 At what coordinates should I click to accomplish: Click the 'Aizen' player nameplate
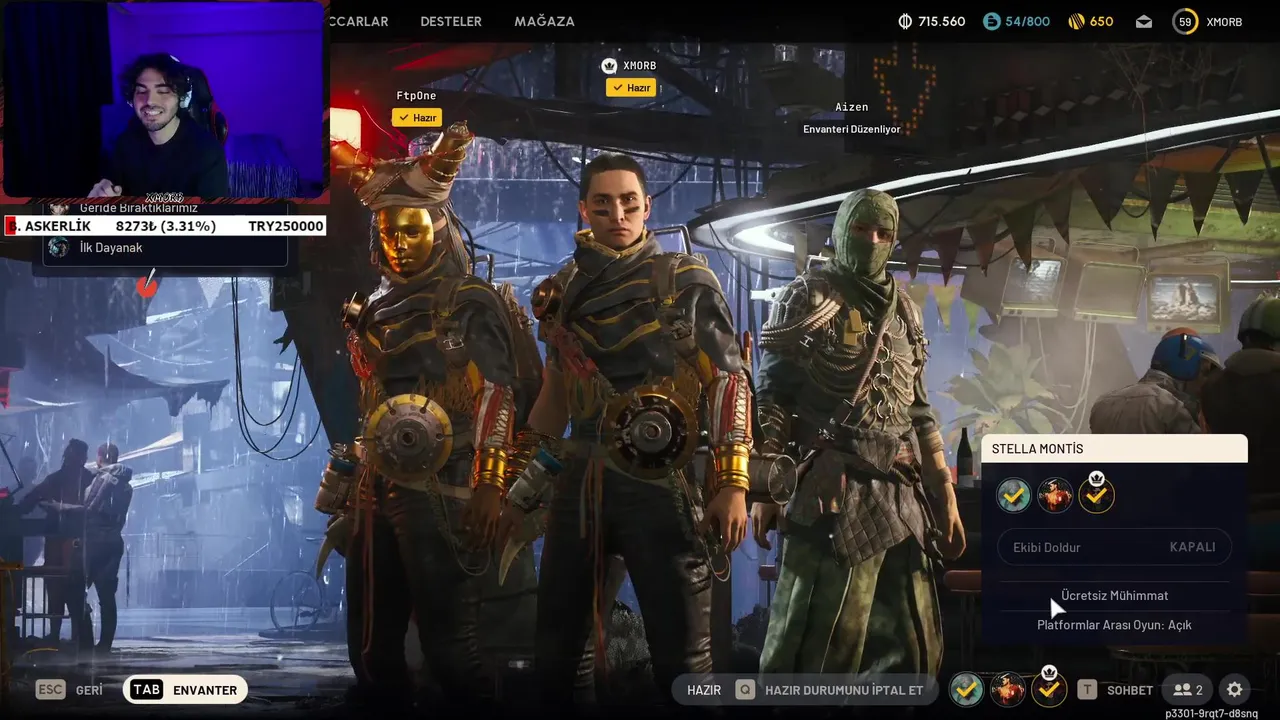[852, 107]
